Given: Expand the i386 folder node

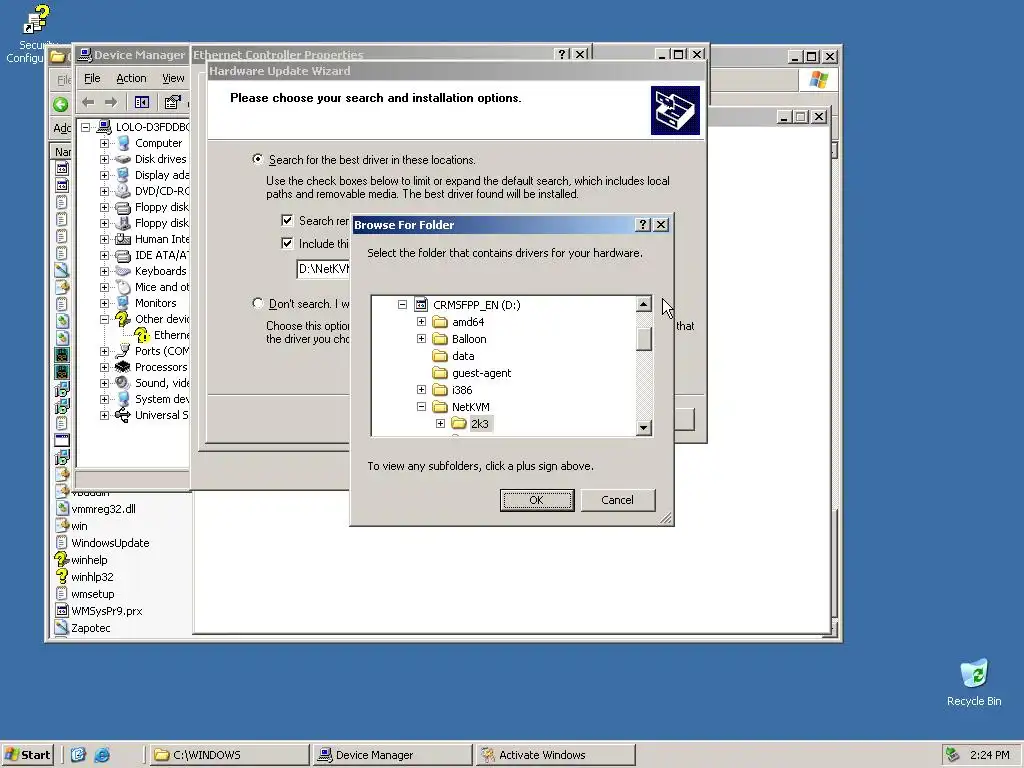Looking at the screenshot, I should click(421, 390).
